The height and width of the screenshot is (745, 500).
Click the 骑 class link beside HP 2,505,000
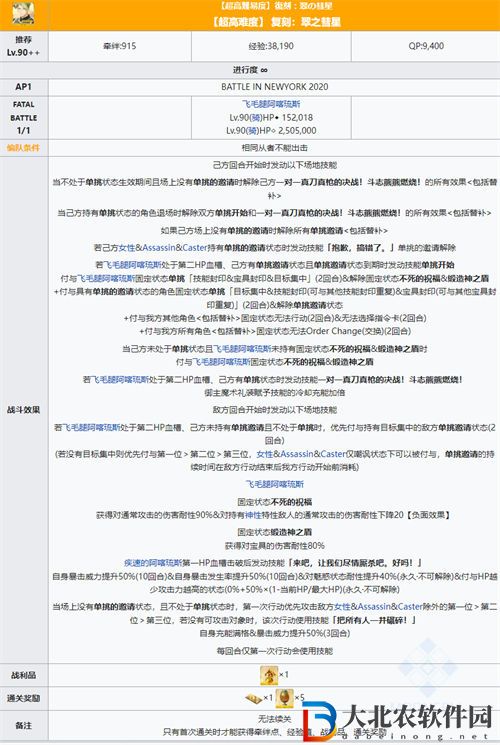click(x=249, y=130)
